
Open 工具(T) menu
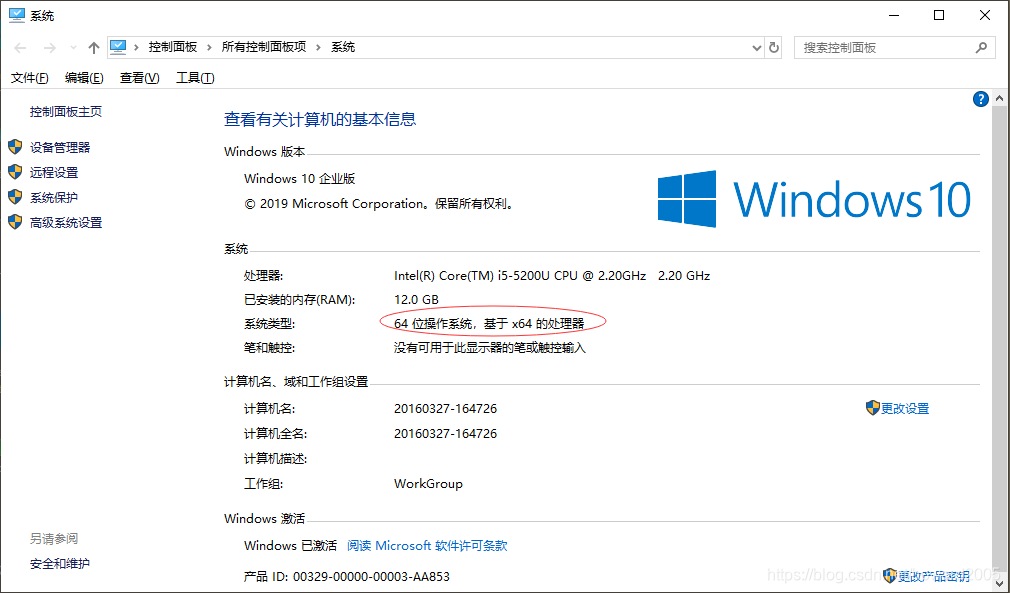coord(195,78)
